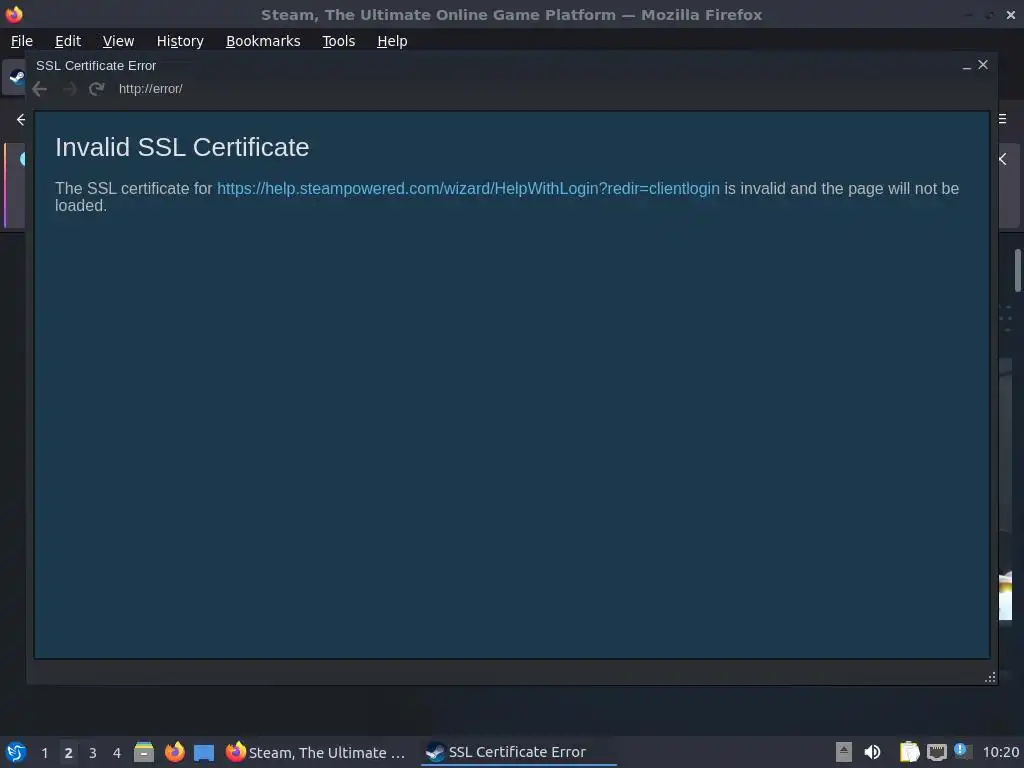Open the Edit menu
This screenshot has width=1024, height=768.
point(68,41)
